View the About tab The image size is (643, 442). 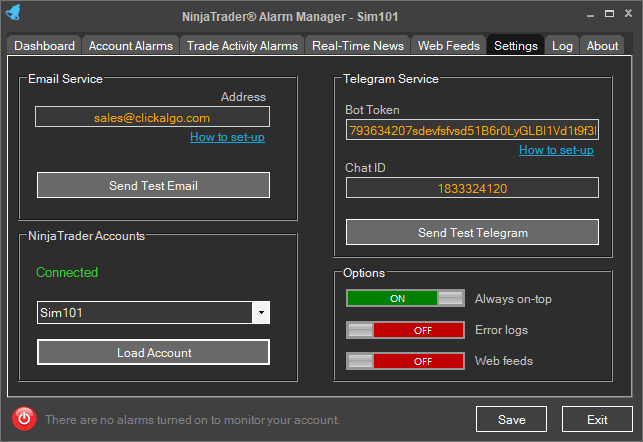pyautogui.click(x=602, y=46)
